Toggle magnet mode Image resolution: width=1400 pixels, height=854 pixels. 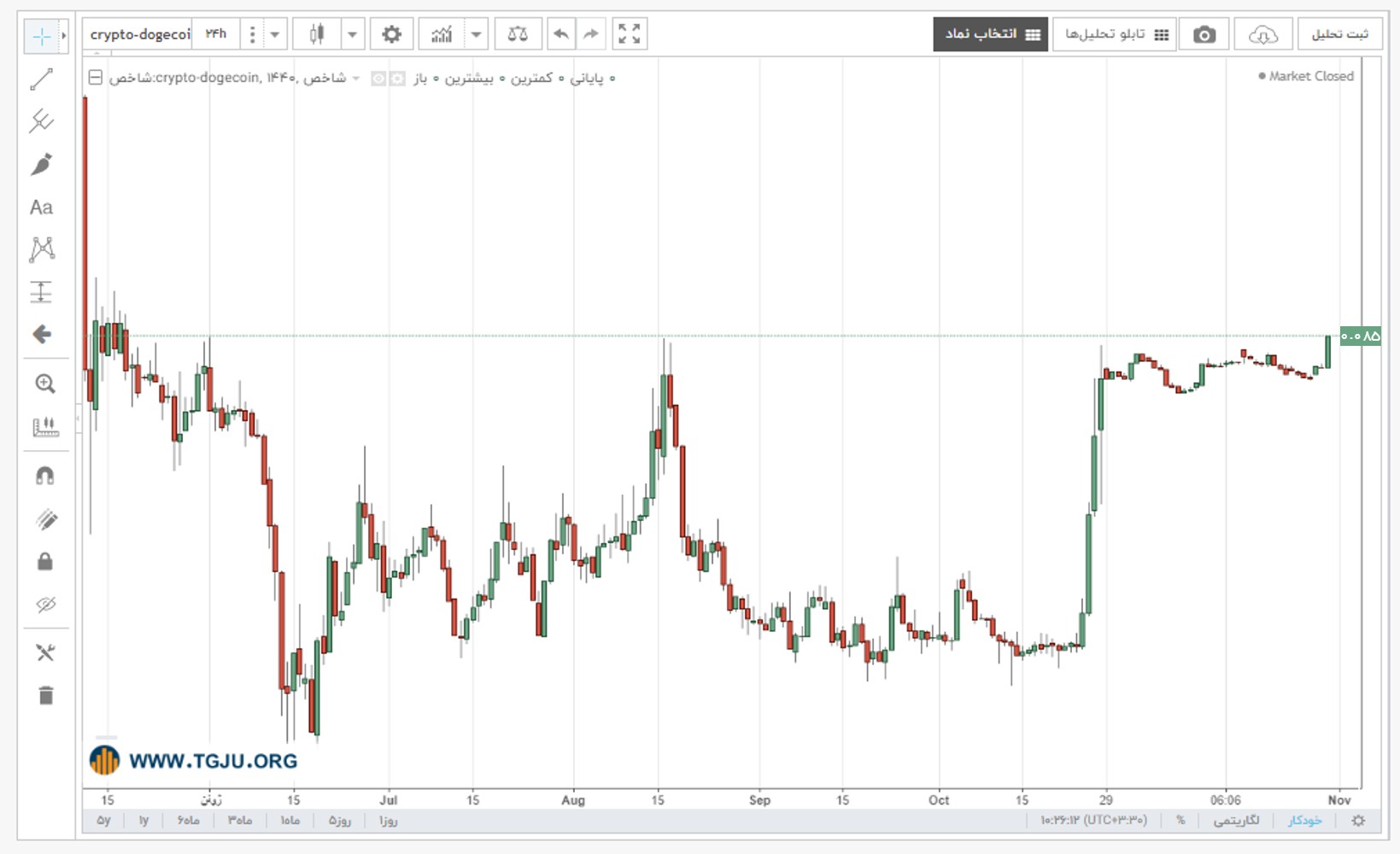click(x=44, y=476)
